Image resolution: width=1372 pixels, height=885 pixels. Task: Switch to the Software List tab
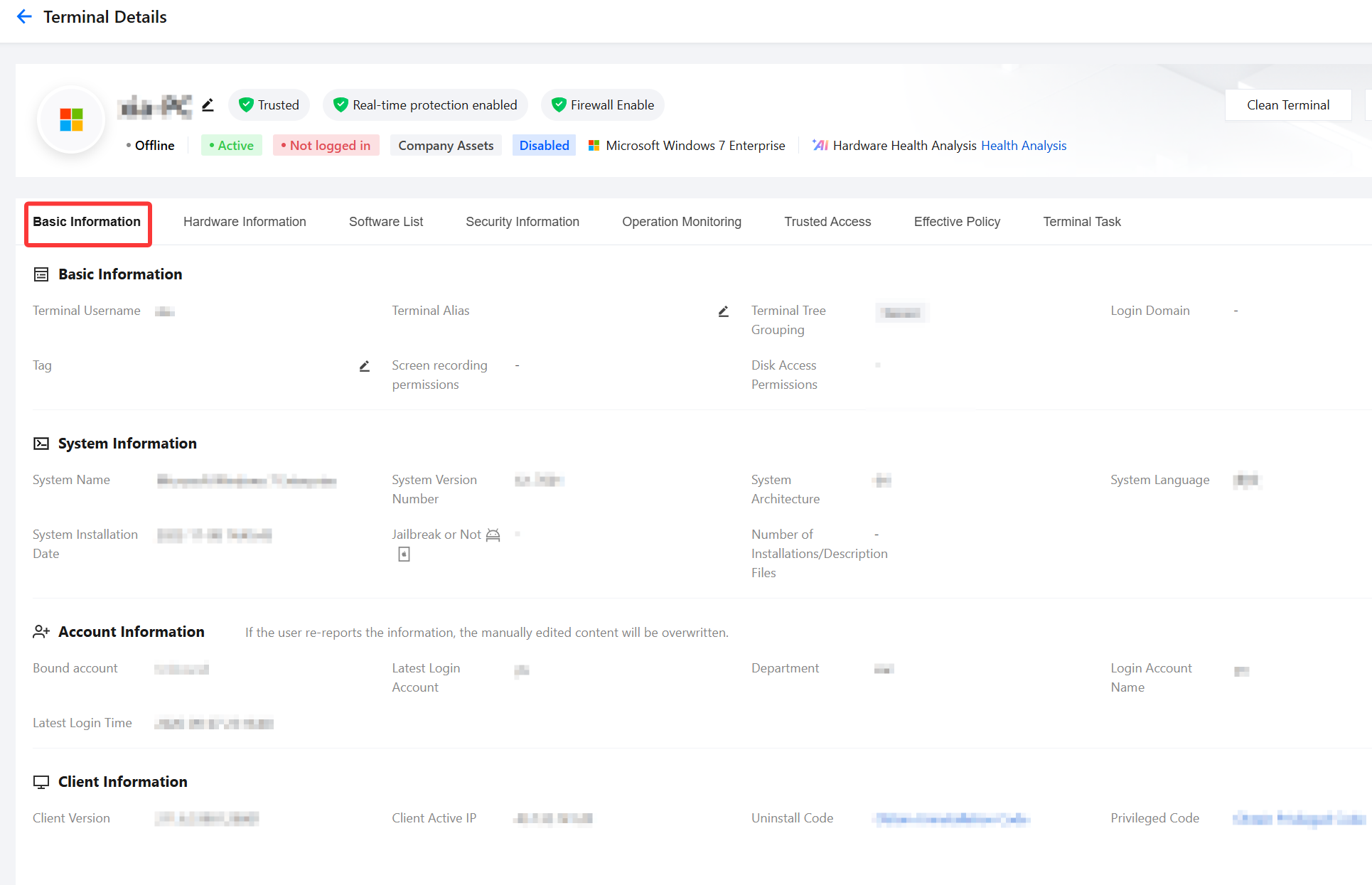[x=386, y=222]
